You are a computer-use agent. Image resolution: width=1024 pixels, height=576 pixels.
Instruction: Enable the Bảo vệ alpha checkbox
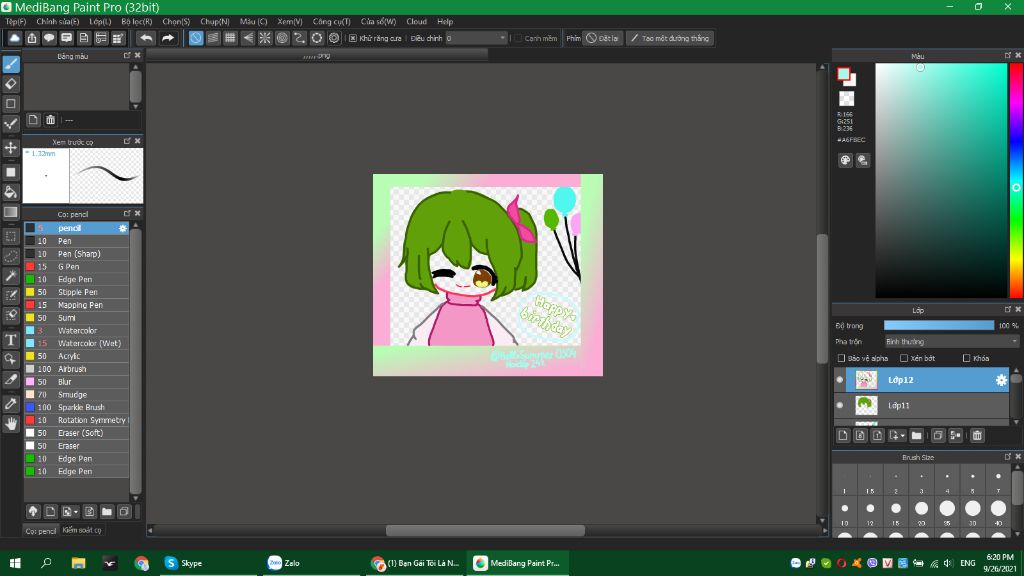[841, 359]
